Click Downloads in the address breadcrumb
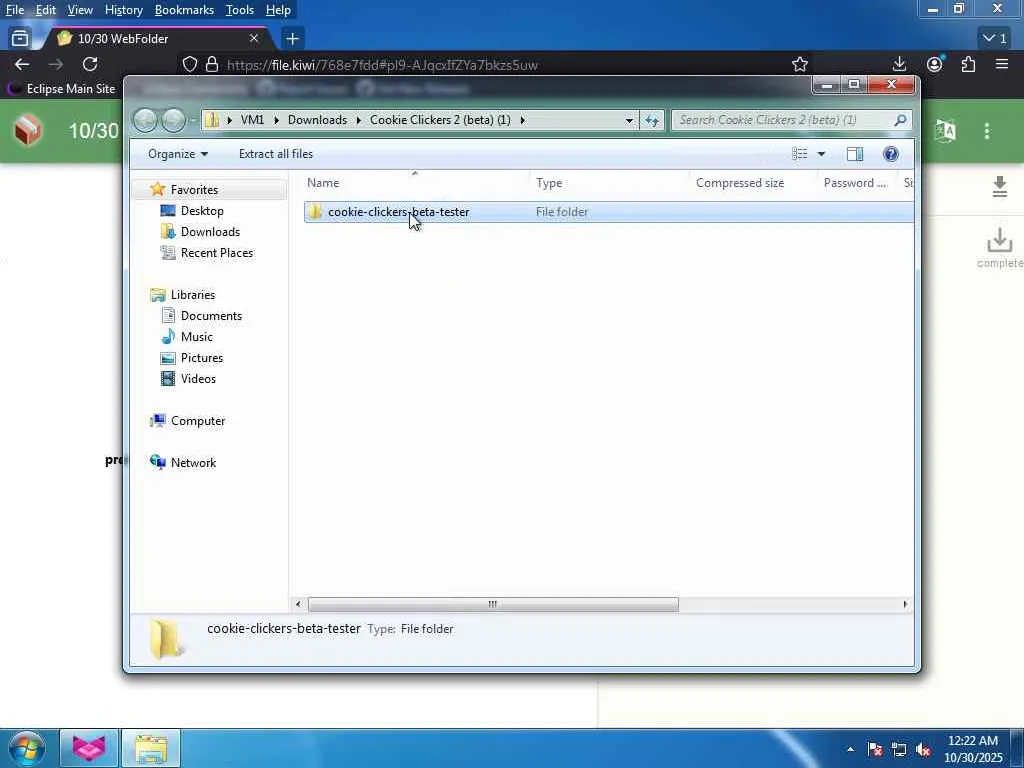The width and height of the screenshot is (1024, 768). click(317, 120)
